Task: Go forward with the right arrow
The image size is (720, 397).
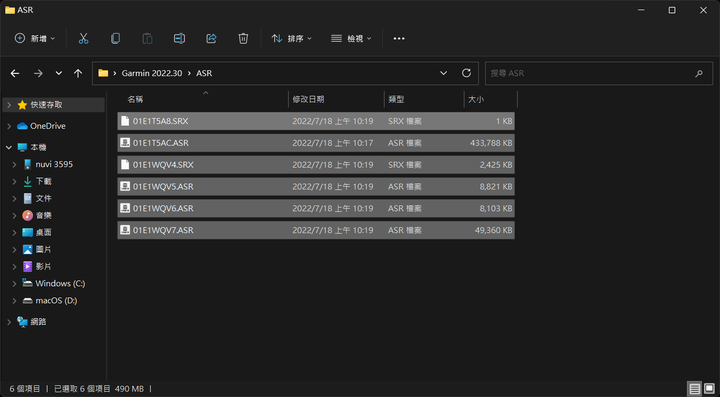Action: 38,73
